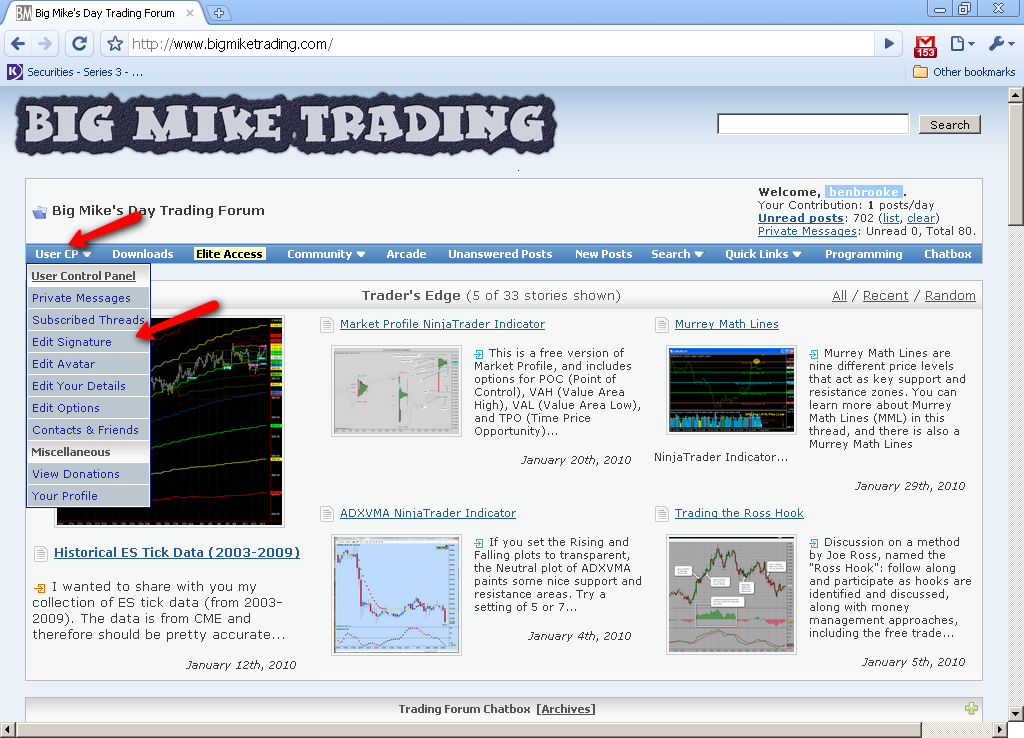Close the Big Mike's Day Trading Forum tab
This screenshot has height=738, width=1024.
(190, 12)
